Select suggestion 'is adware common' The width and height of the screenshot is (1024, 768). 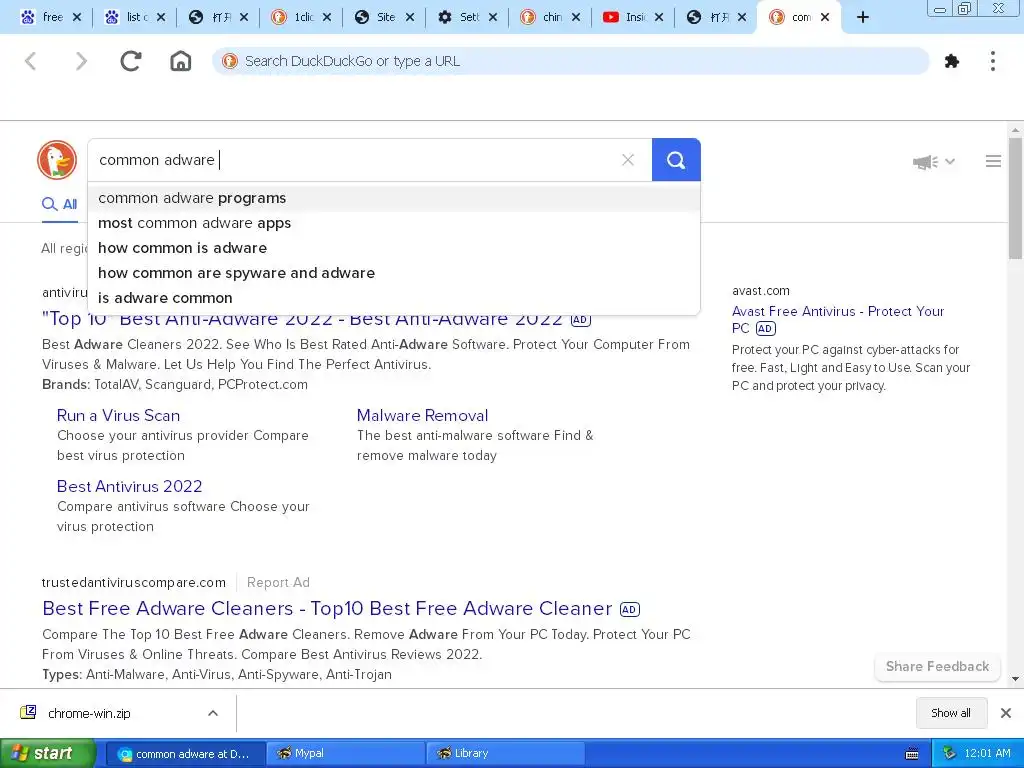click(394, 298)
